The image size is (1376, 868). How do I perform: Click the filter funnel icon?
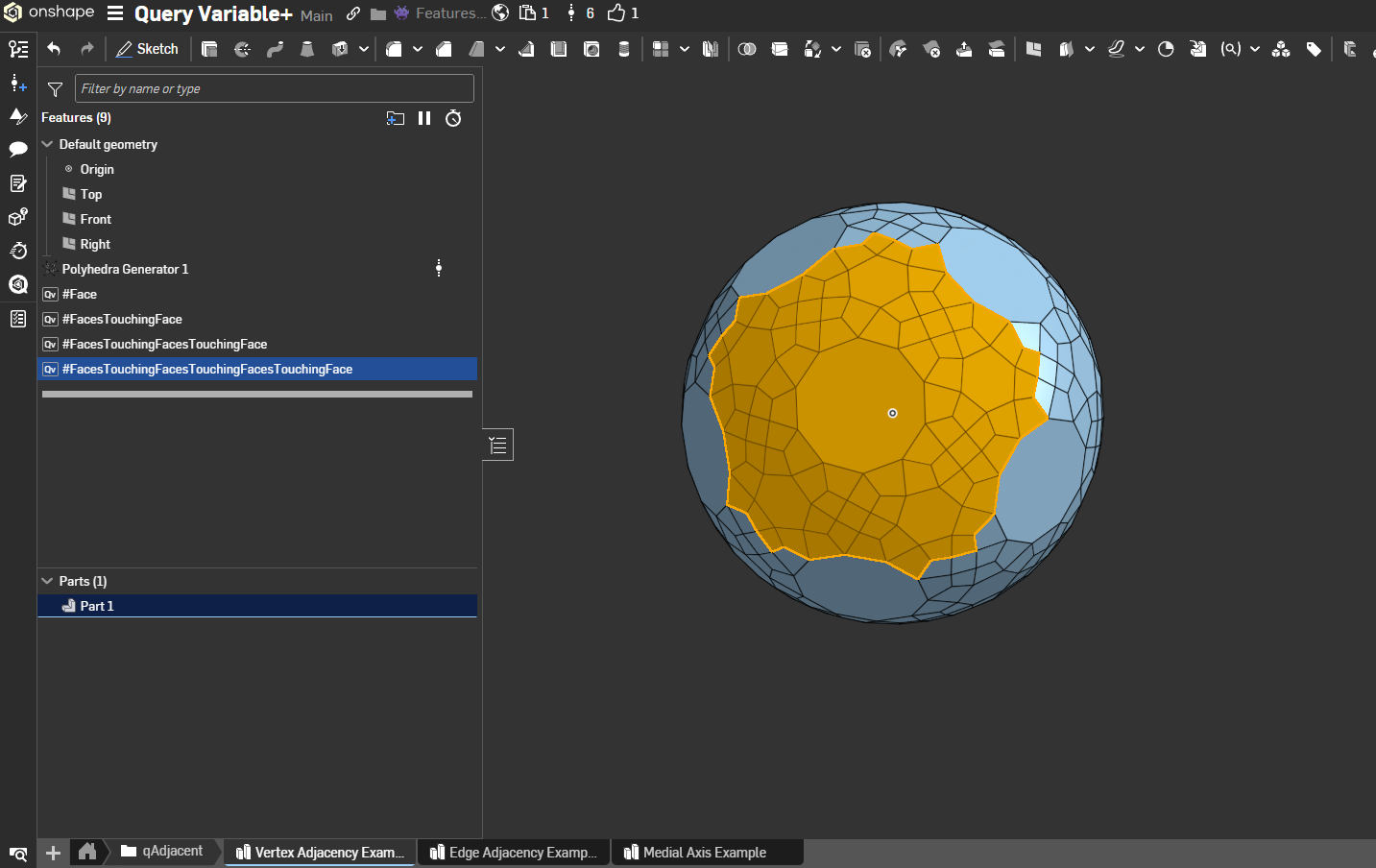click(x=55, y=89)
